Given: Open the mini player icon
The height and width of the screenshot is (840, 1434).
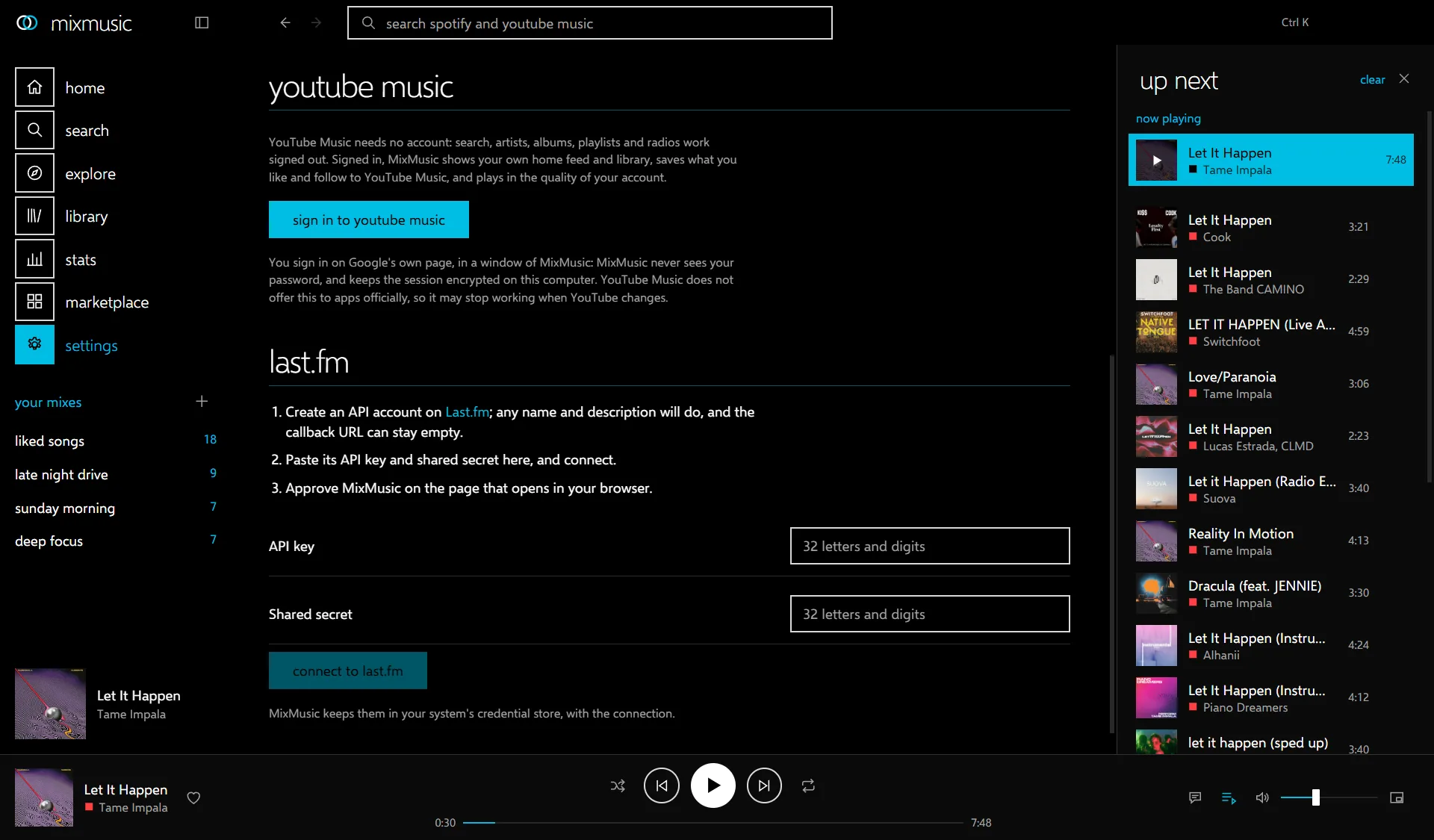Looking at the screenshot, I should (1397, 797).
